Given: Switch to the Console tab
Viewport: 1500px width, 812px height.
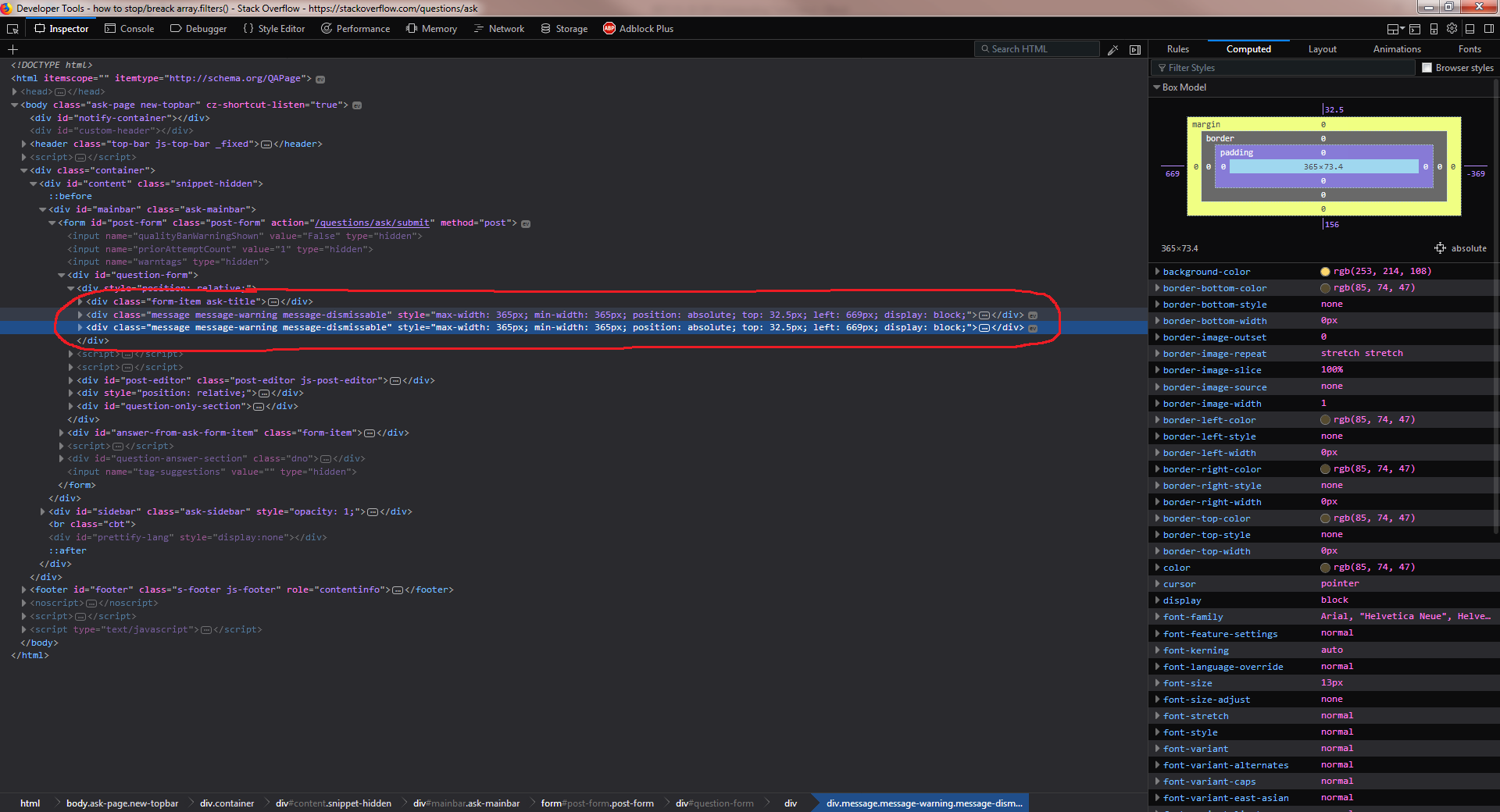Looking at the screenshot, I should 129,29.
